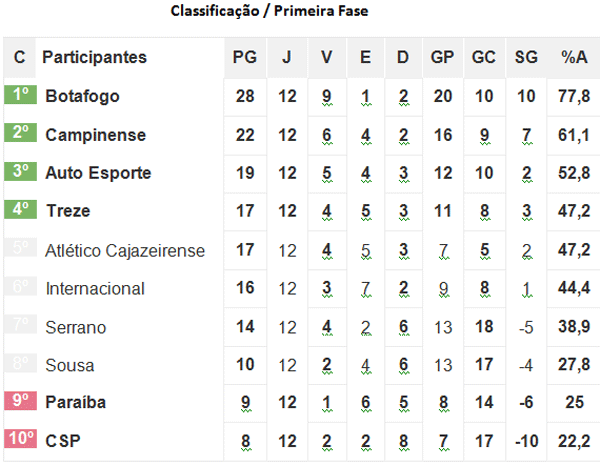Click the faded 8º position badge
The height and width of the screenshot is (466, 600).
pos(20,365)
